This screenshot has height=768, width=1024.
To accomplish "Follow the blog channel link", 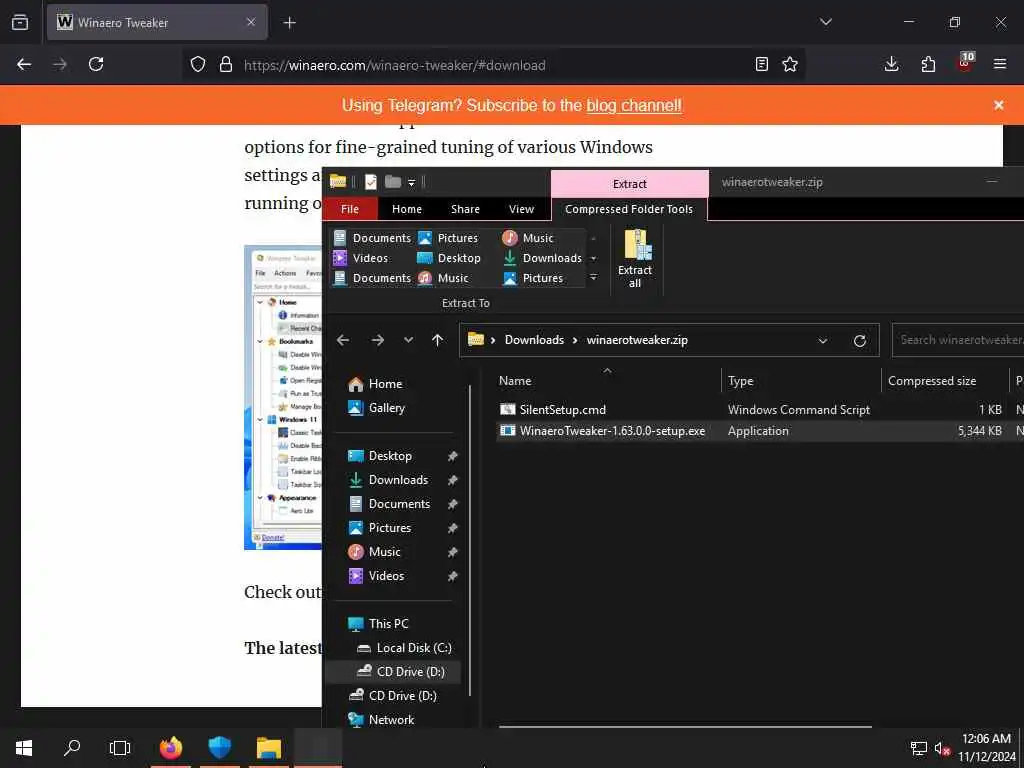I will [x=634, y=105].
